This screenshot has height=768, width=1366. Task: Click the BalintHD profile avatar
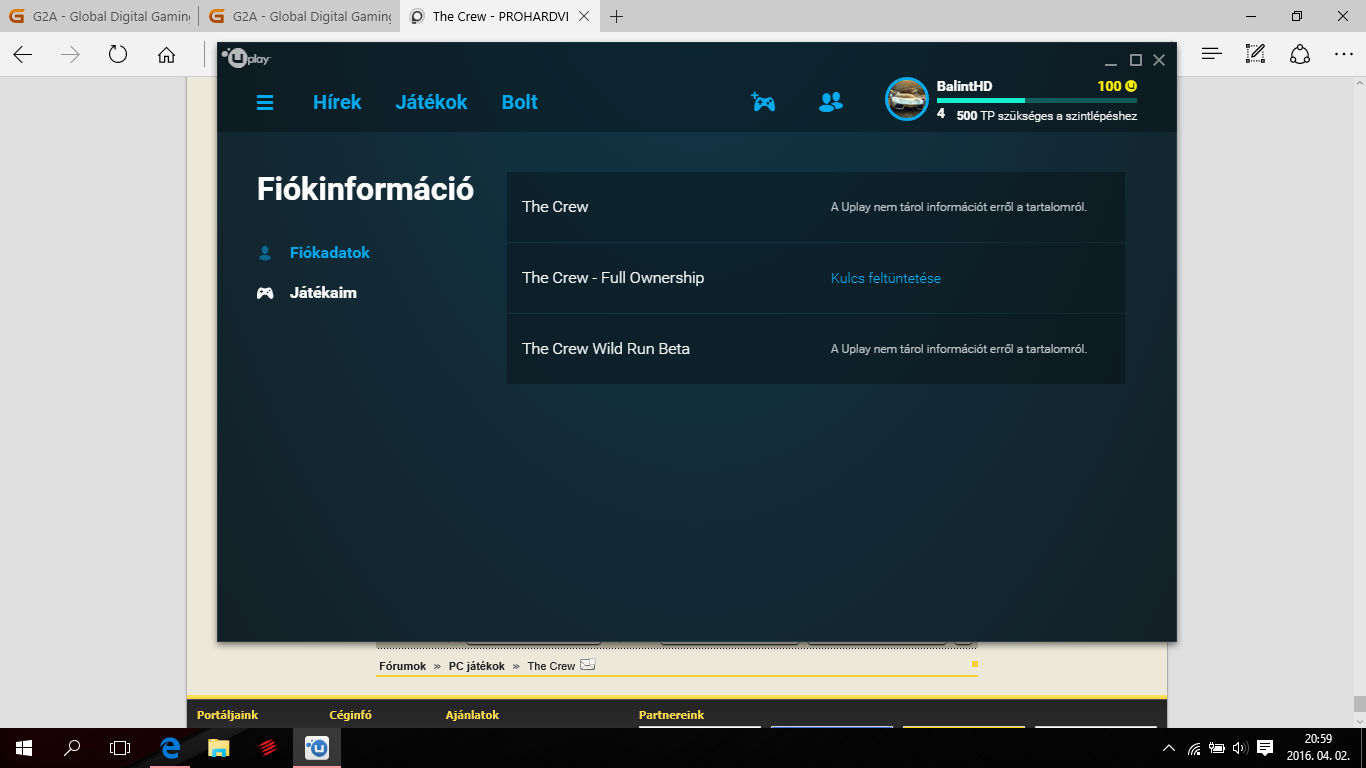(907, 99)
